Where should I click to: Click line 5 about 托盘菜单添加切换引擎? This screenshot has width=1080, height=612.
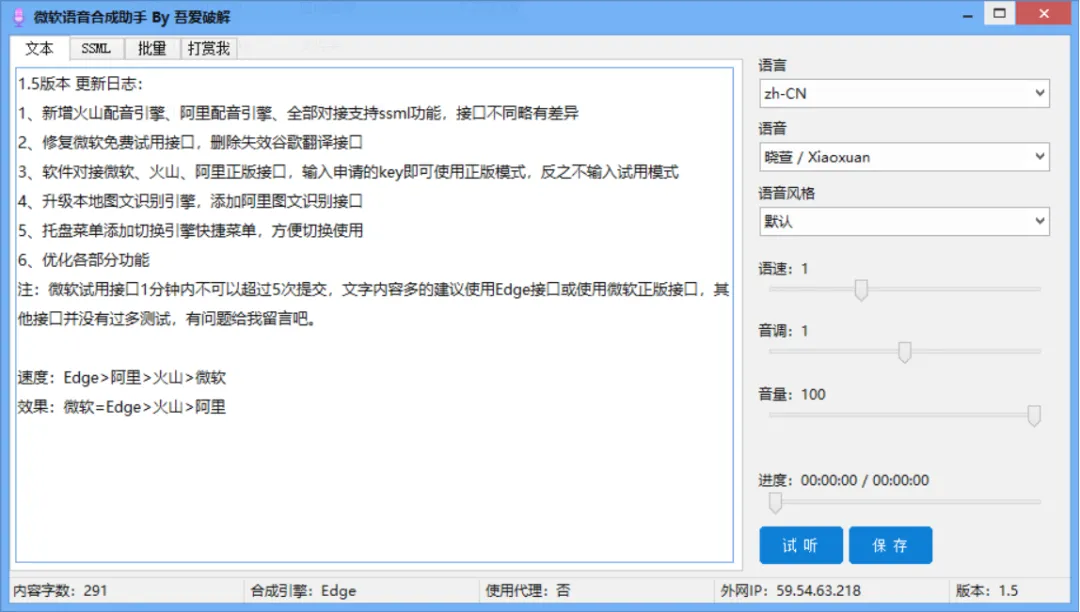coord(191,231)
